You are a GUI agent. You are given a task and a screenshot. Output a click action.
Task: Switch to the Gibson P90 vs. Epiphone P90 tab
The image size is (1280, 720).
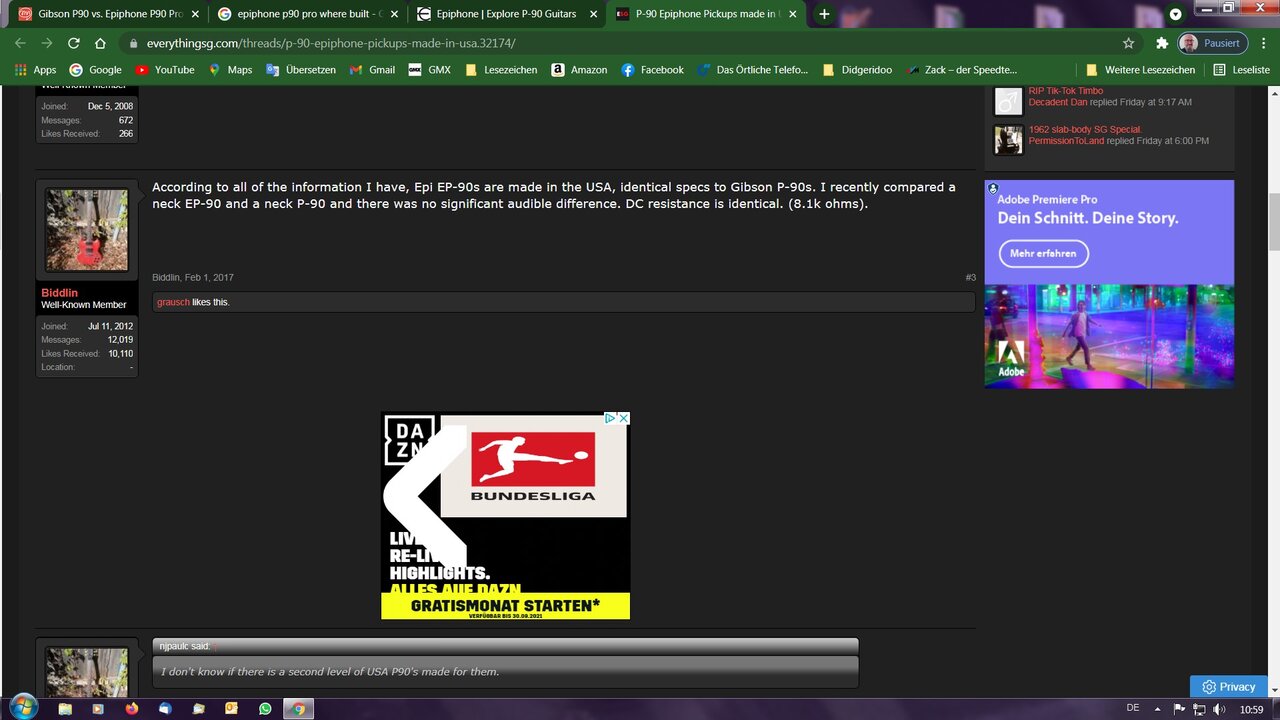[x=108, y=14]
